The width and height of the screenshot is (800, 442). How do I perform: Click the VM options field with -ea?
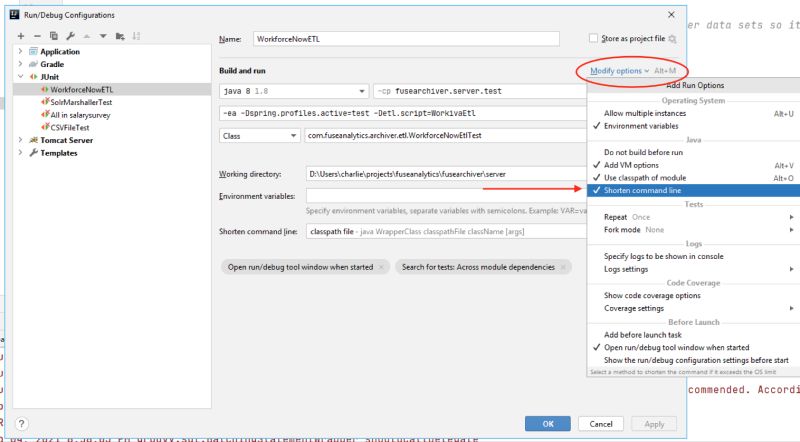(x=403, y=113)
